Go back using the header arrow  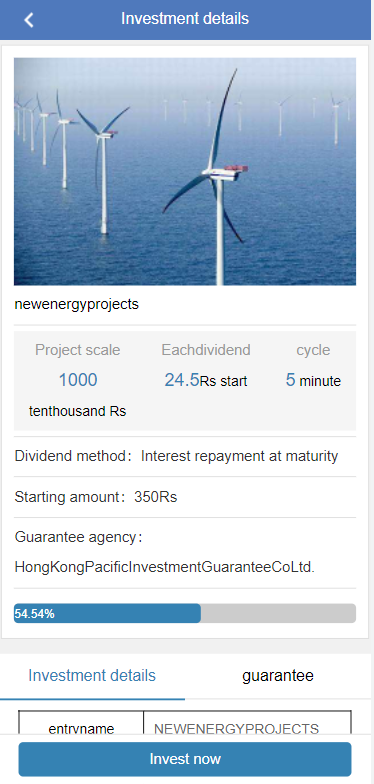coord(29,20)
